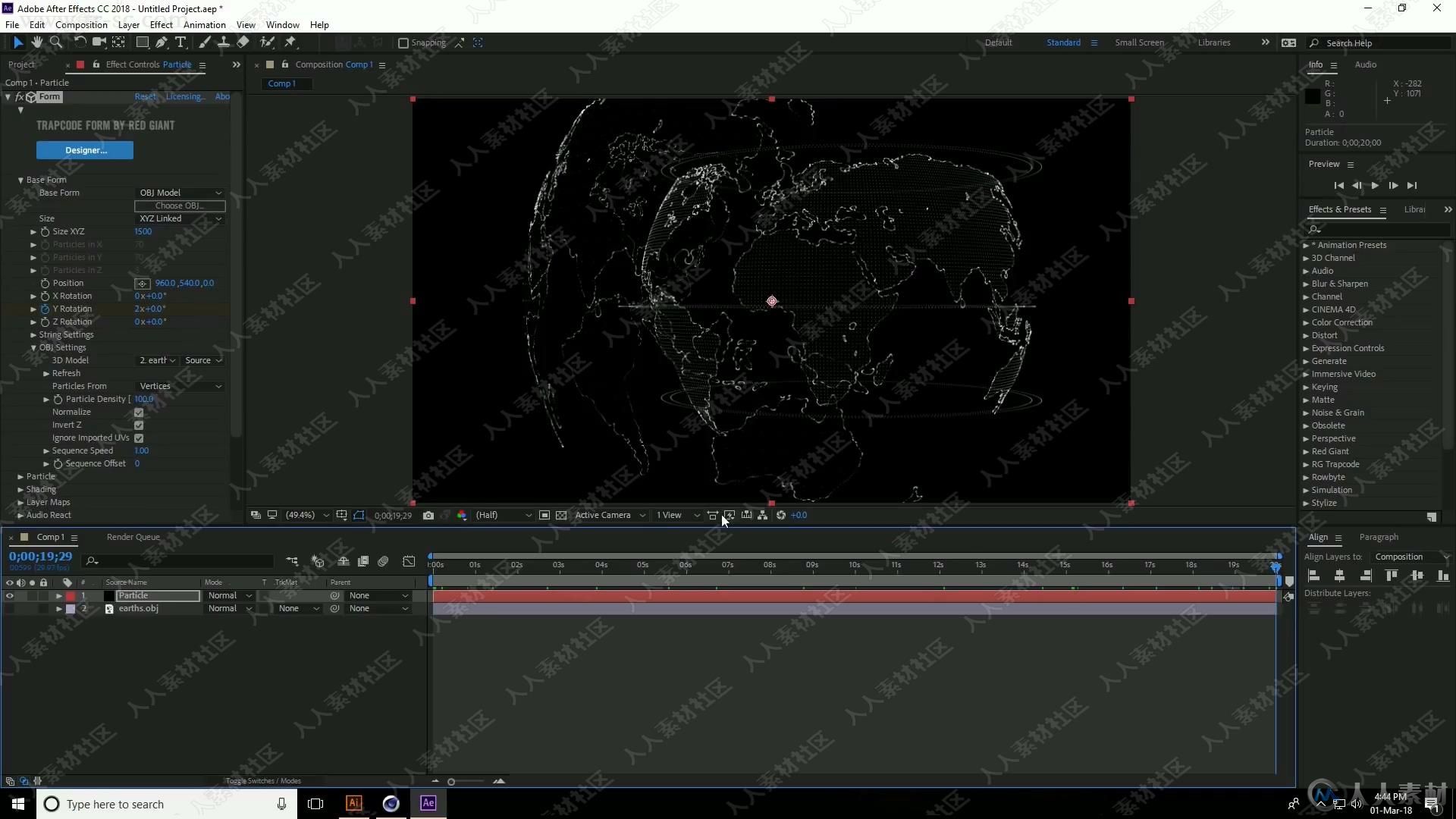Click the Render Queue tab
Image resolution: width=1456 pixels, height=819 pixels.
[133, 537]
